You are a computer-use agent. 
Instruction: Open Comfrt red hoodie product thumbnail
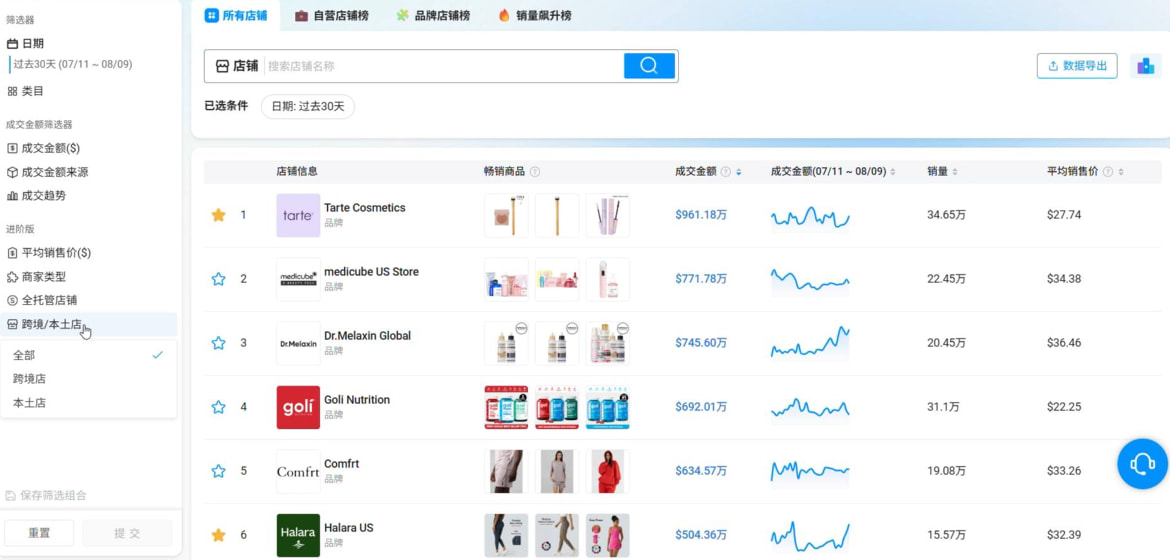(x=607, y=471)
